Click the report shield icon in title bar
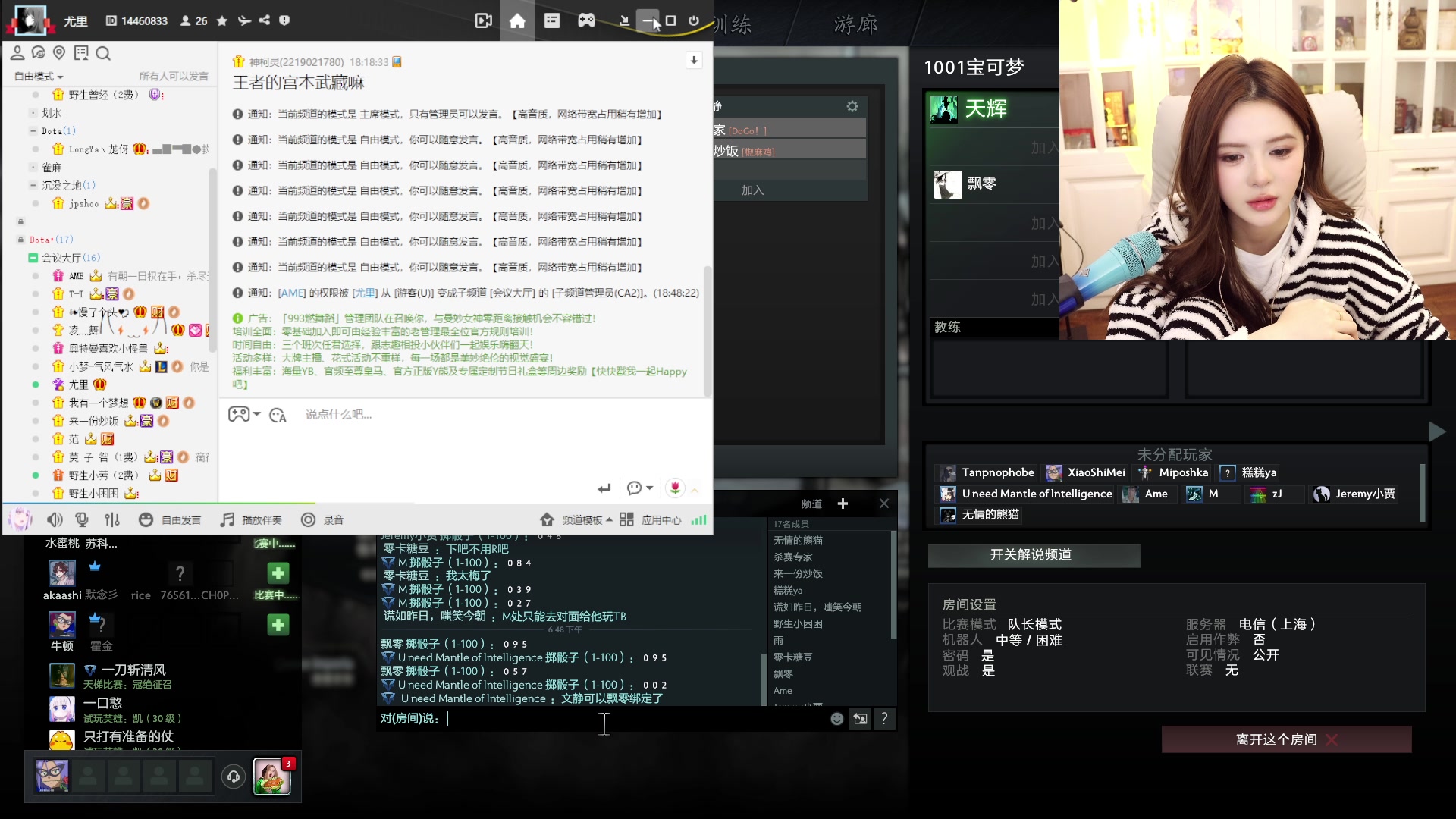 pos(284,20)
